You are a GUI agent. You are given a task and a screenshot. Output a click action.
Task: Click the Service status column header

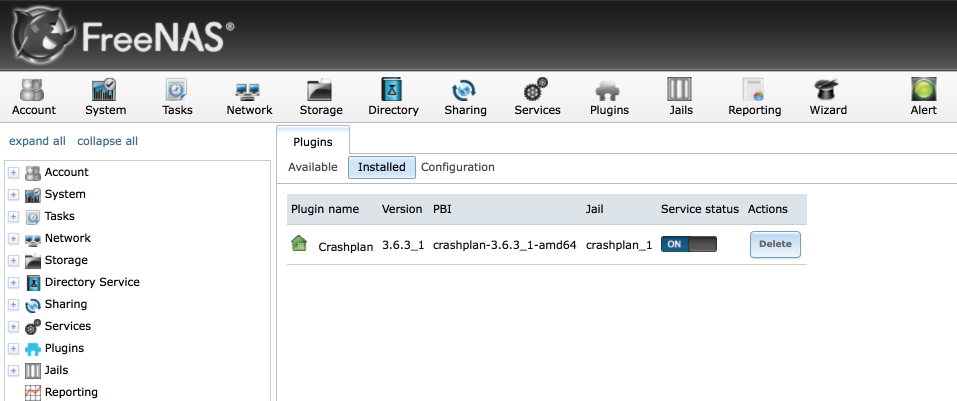point(699,209)
